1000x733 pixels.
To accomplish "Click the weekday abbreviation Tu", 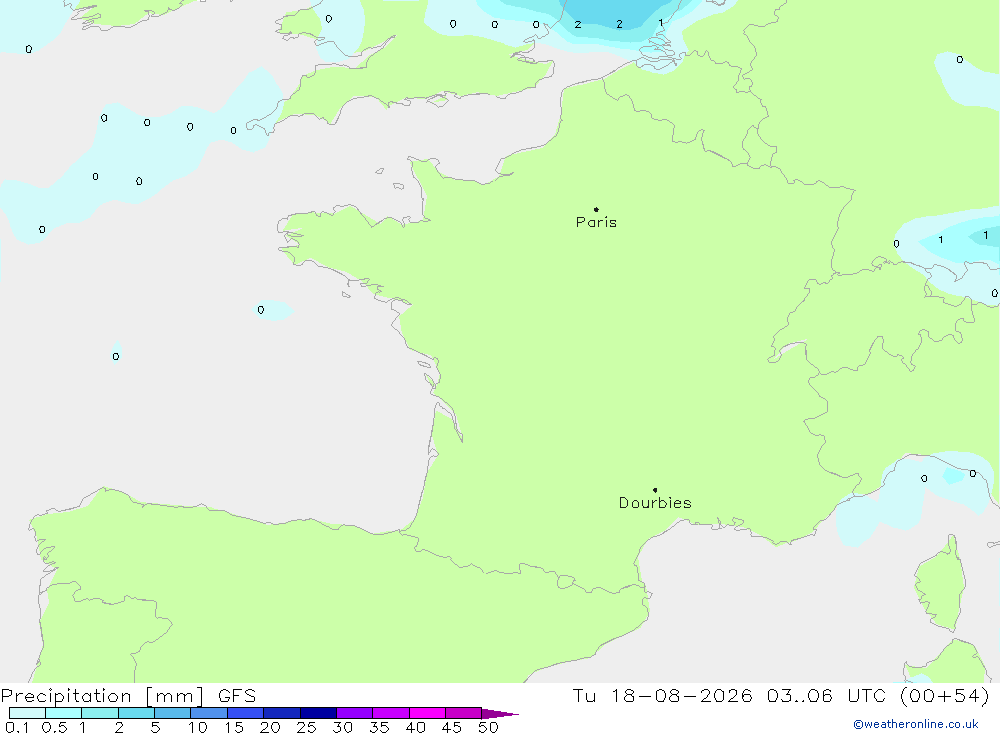I will click(584, 696).
